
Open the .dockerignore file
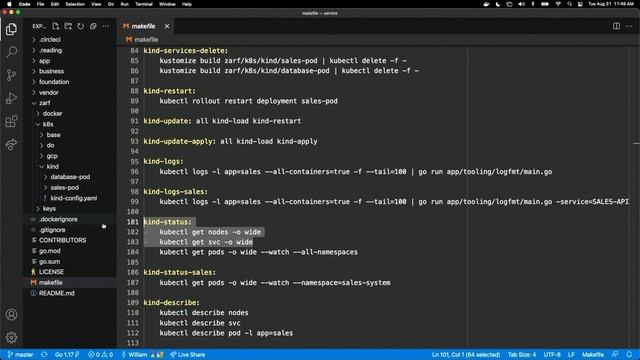58,219
